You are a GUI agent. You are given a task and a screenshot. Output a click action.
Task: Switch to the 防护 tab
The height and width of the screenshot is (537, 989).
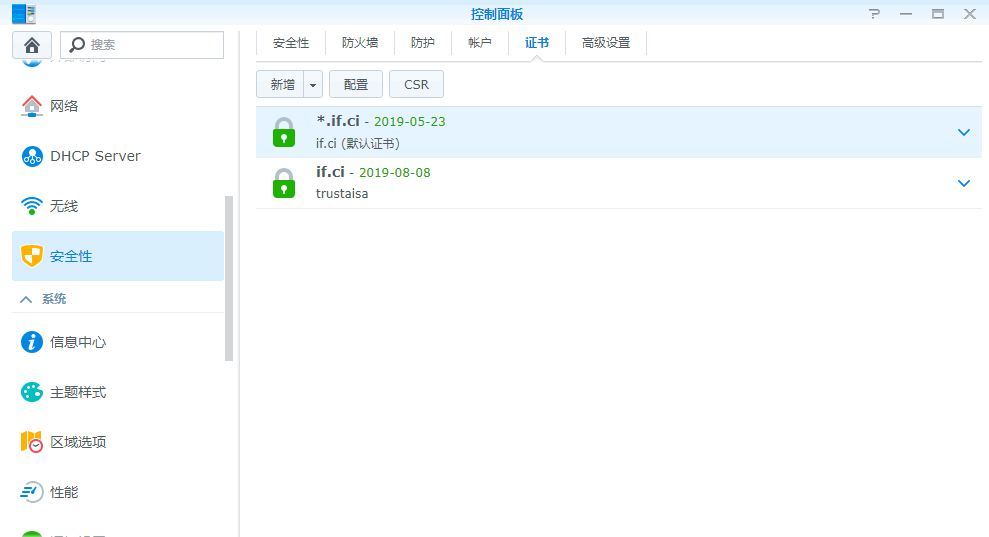click(x=423, y=43)
